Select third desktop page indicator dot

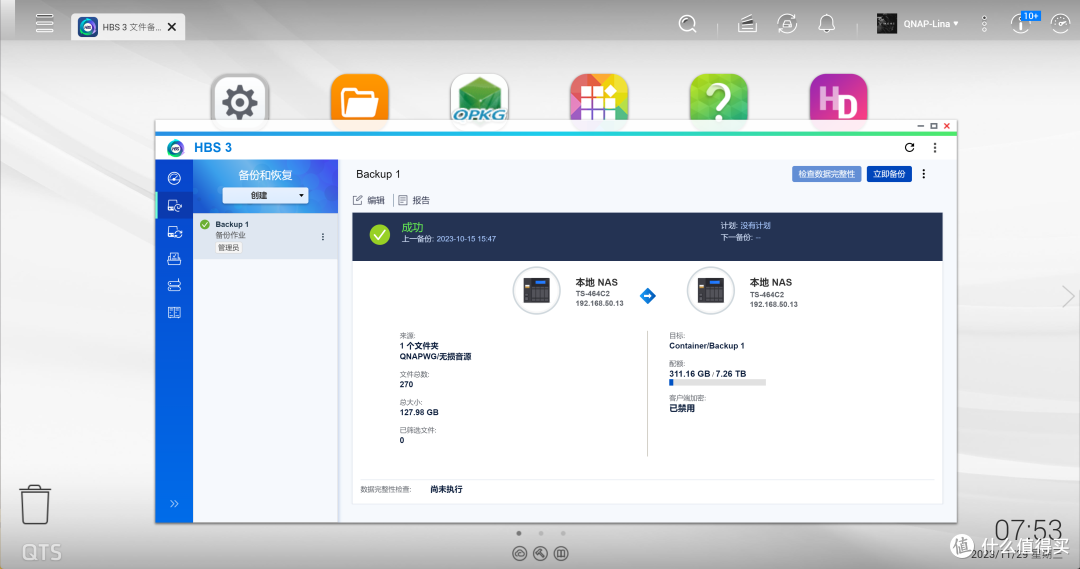[563, 533]
